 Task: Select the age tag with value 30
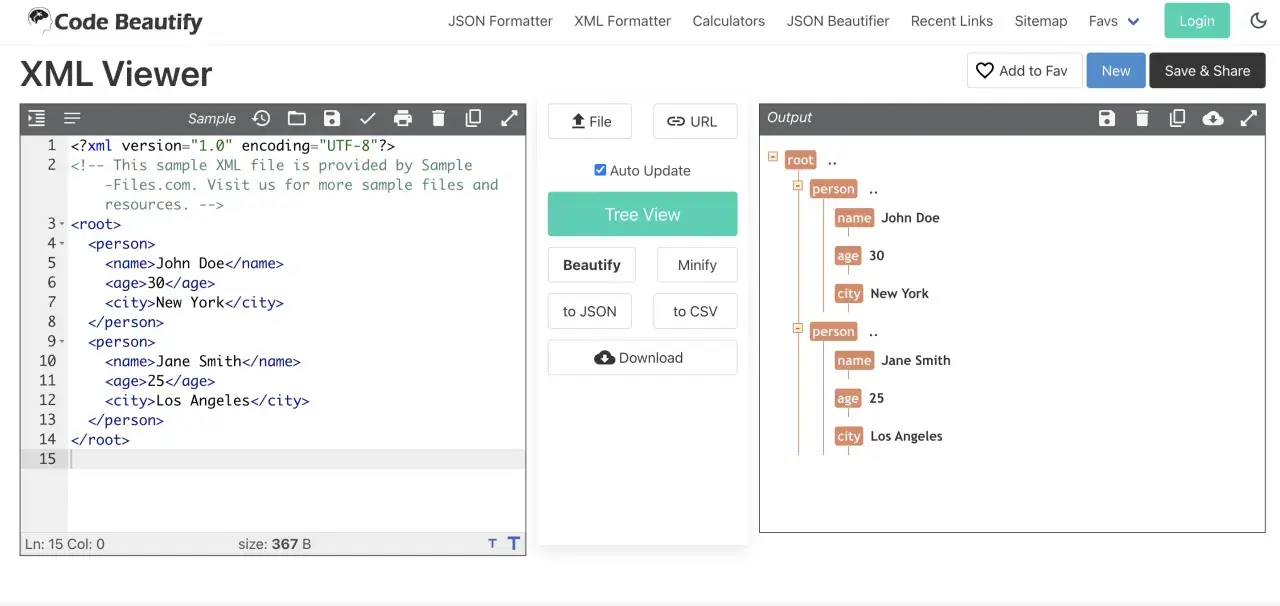click(848, 256)
